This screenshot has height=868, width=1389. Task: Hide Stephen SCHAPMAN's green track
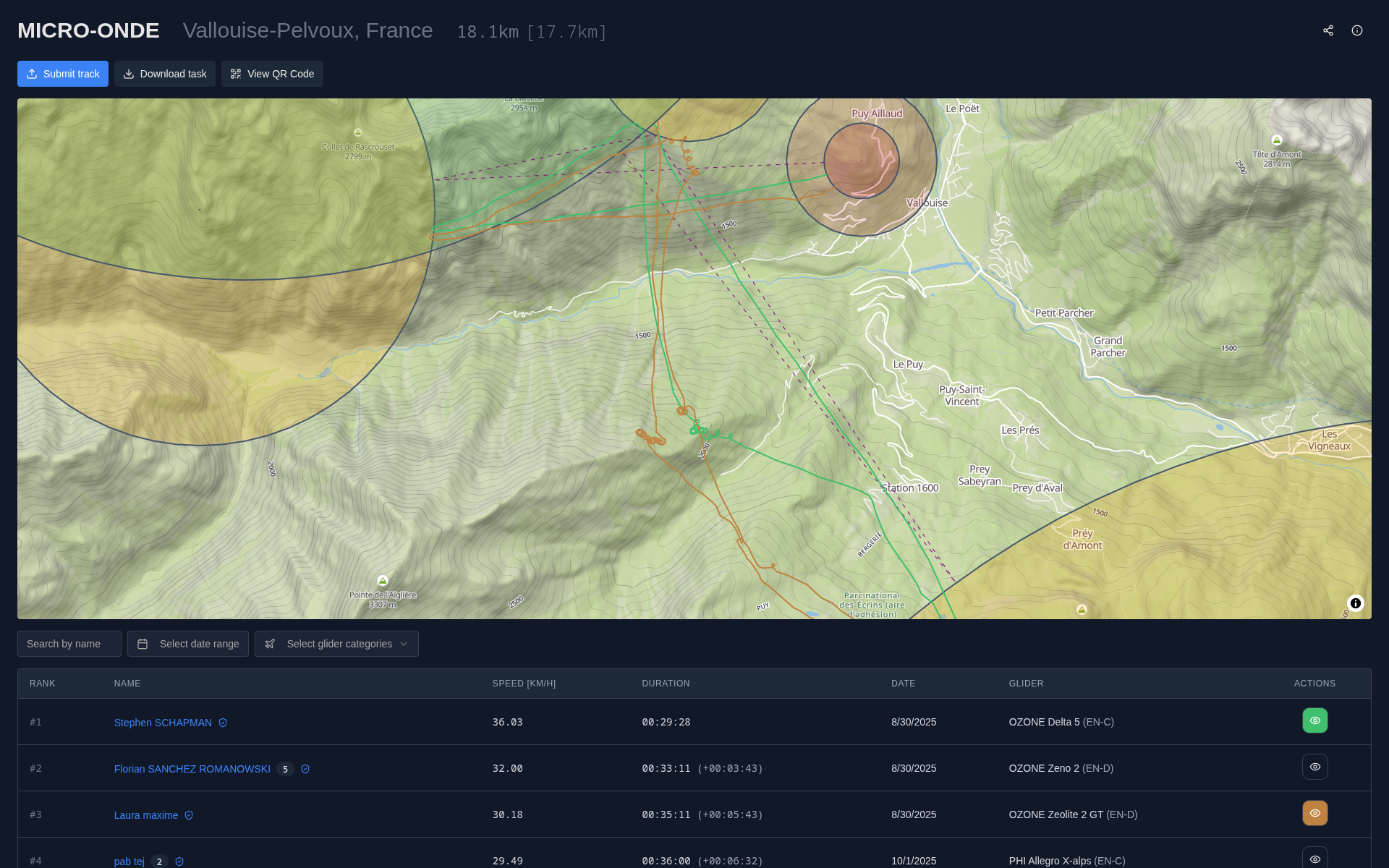[x=1314, y=720]
